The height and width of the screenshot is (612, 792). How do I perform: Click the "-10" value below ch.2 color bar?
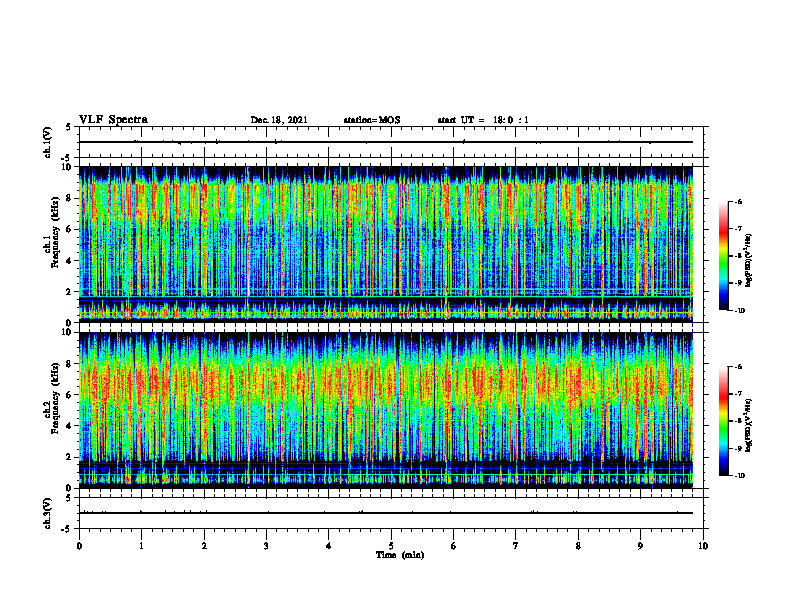[738, 475]
